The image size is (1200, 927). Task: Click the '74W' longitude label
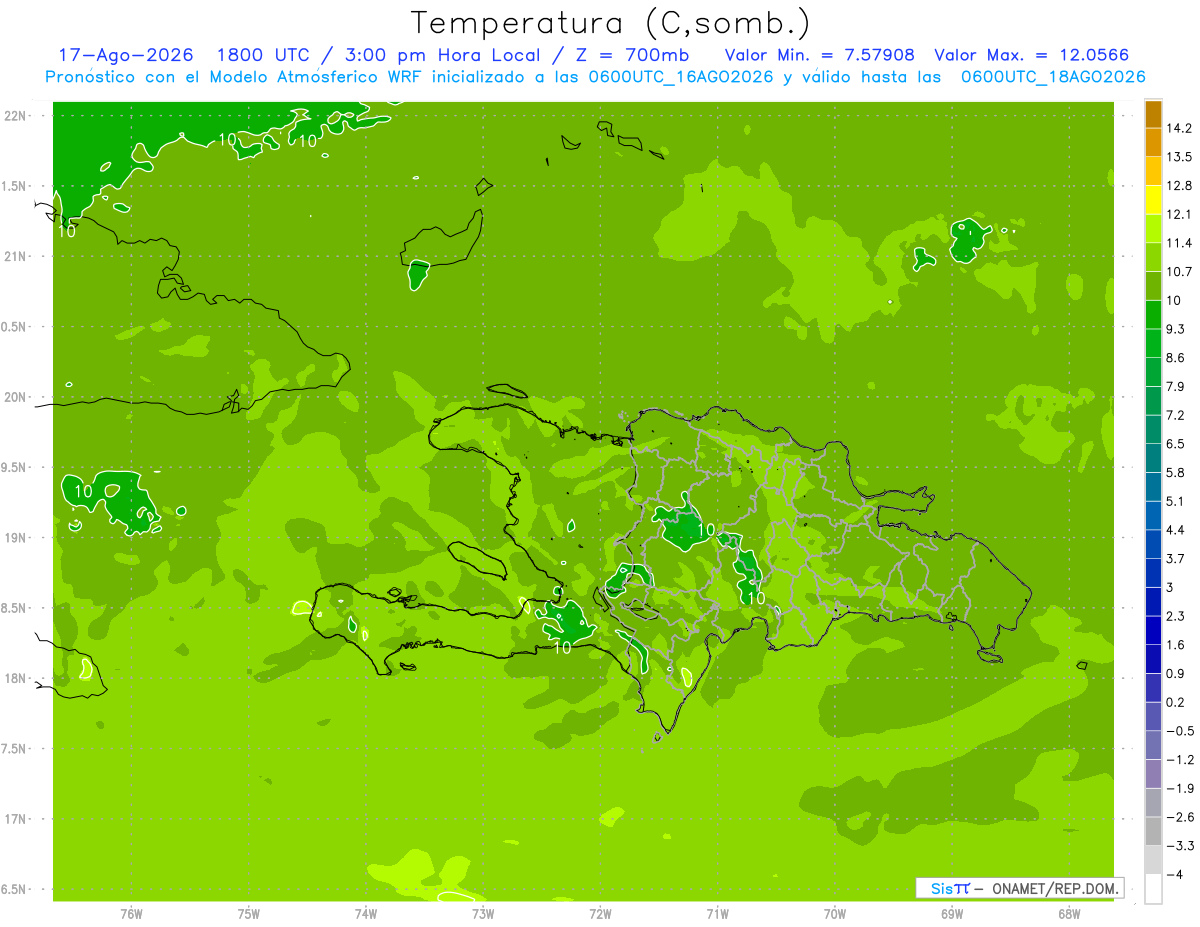tap(366, 914)
